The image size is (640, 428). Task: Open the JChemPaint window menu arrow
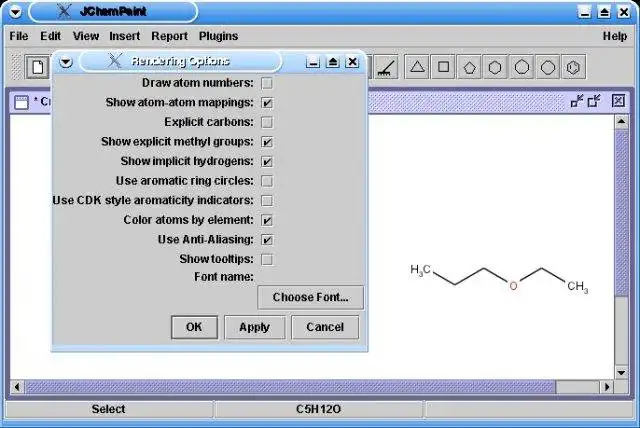[x=16, y=12]
